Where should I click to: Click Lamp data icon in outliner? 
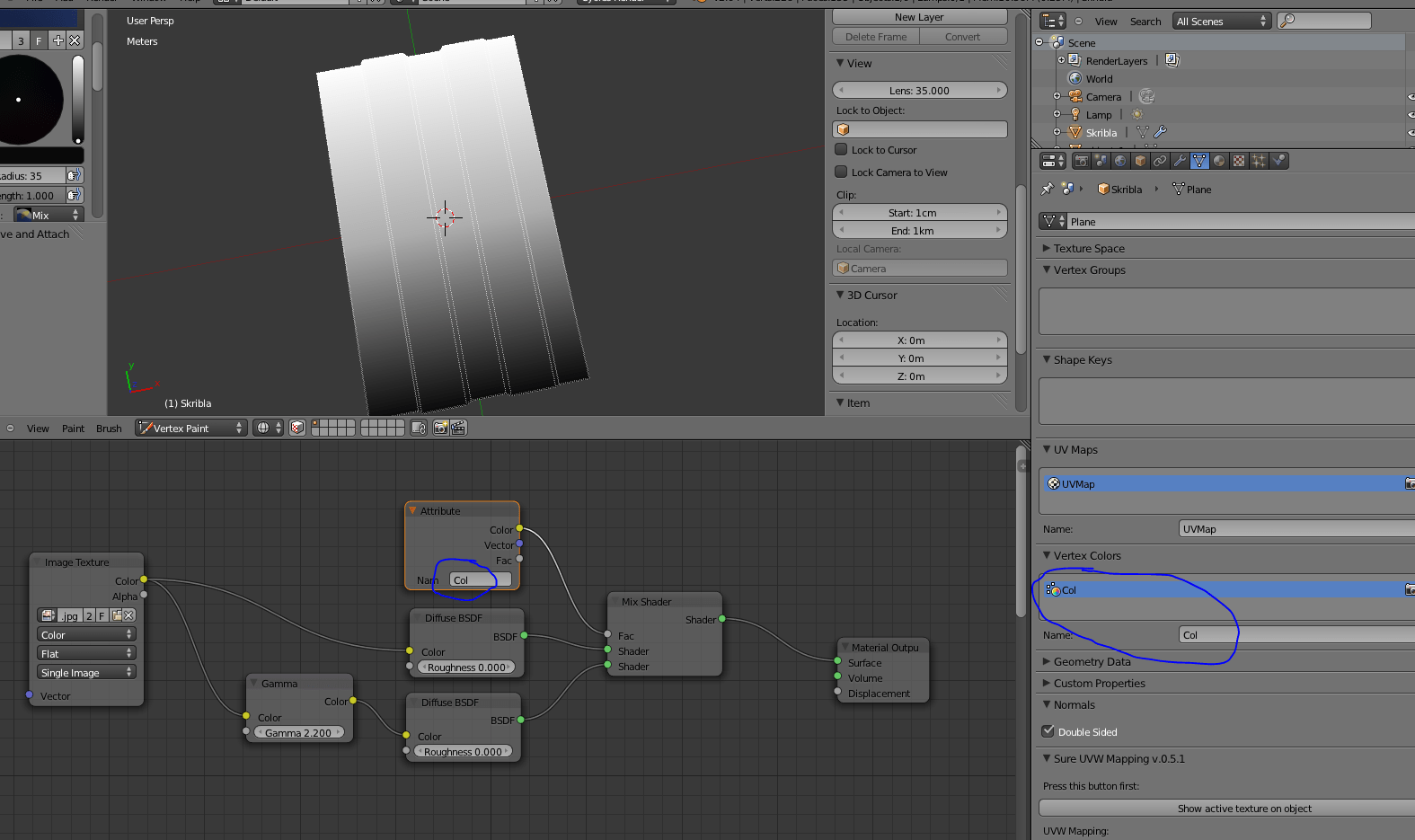pos(1137,114)
